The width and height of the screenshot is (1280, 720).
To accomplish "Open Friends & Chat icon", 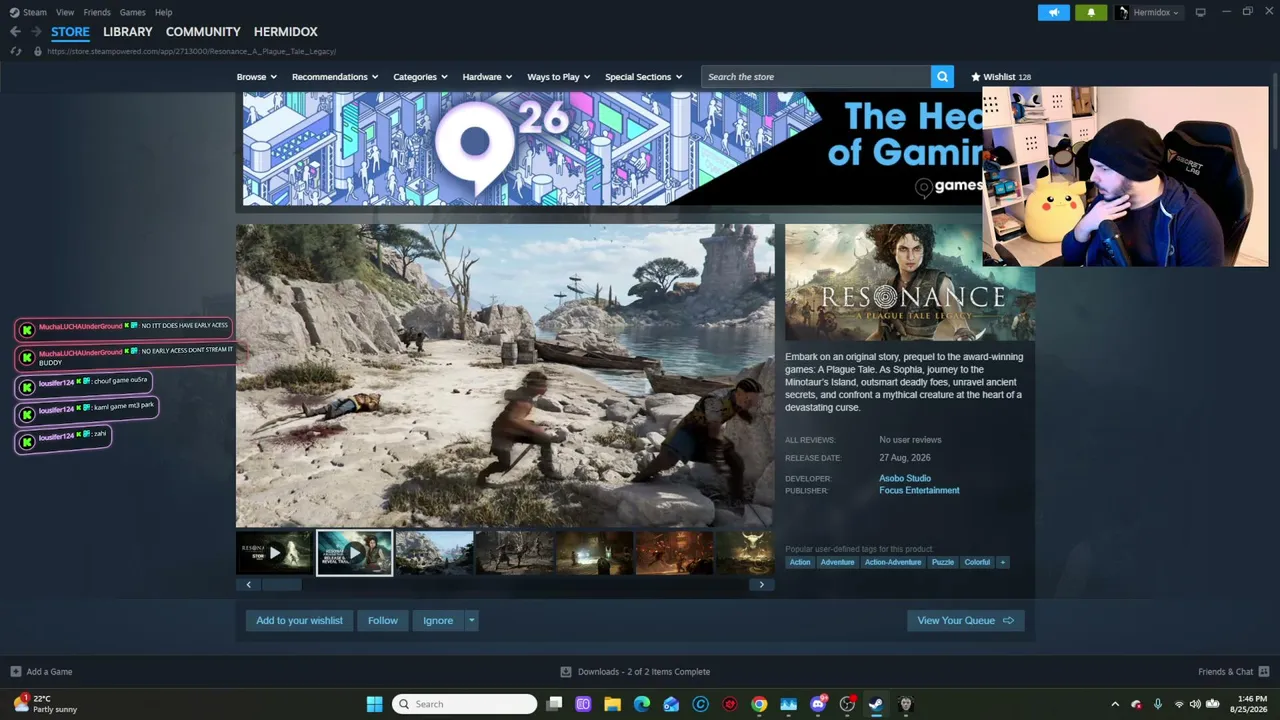I will coord(1264,672).
